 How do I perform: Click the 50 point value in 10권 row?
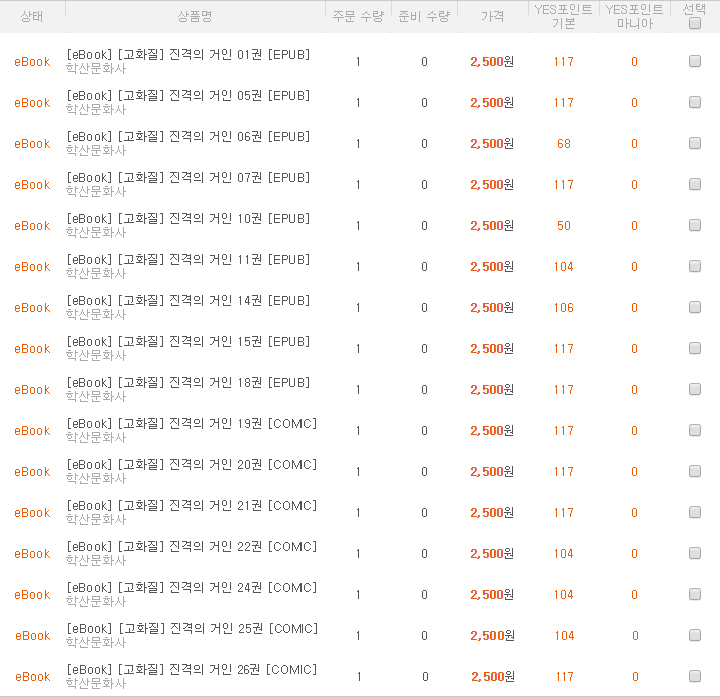click(x=564, y=225)
